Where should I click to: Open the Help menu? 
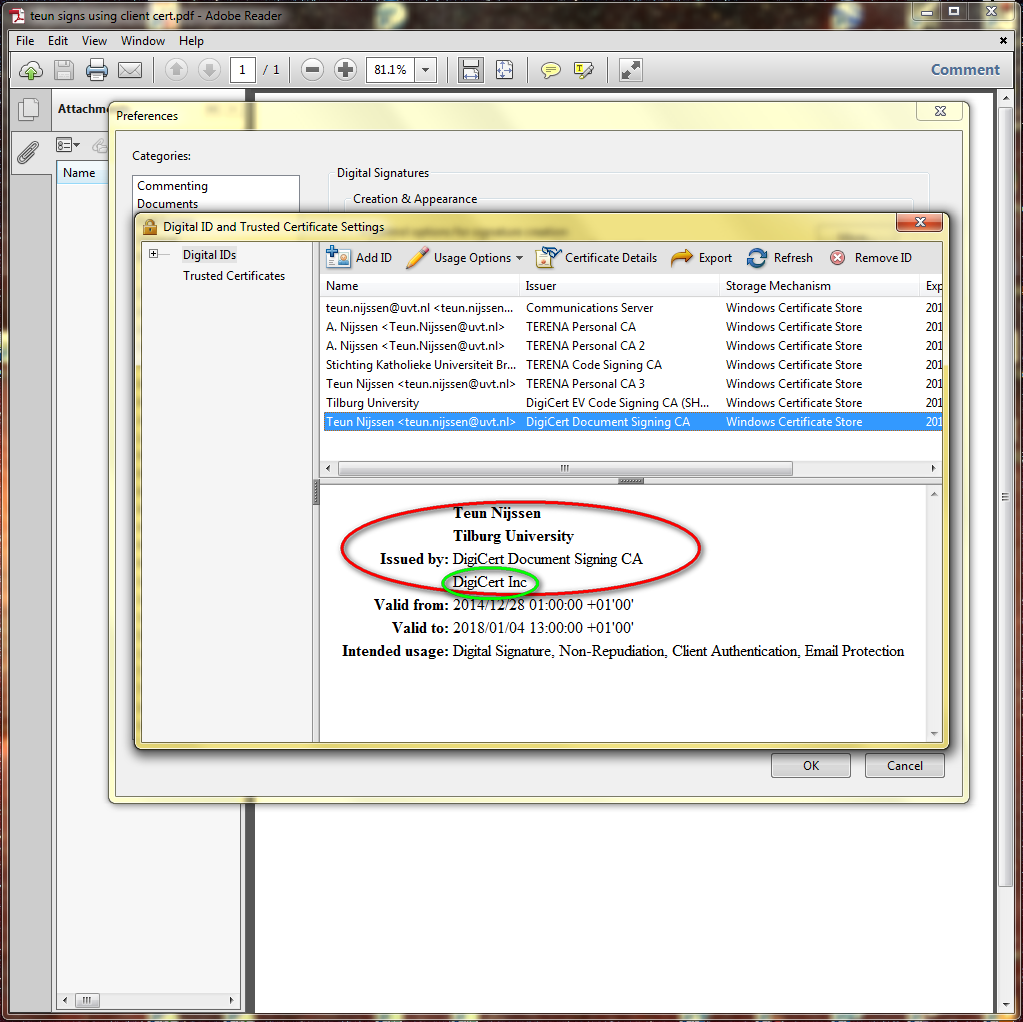click(191, 41)
